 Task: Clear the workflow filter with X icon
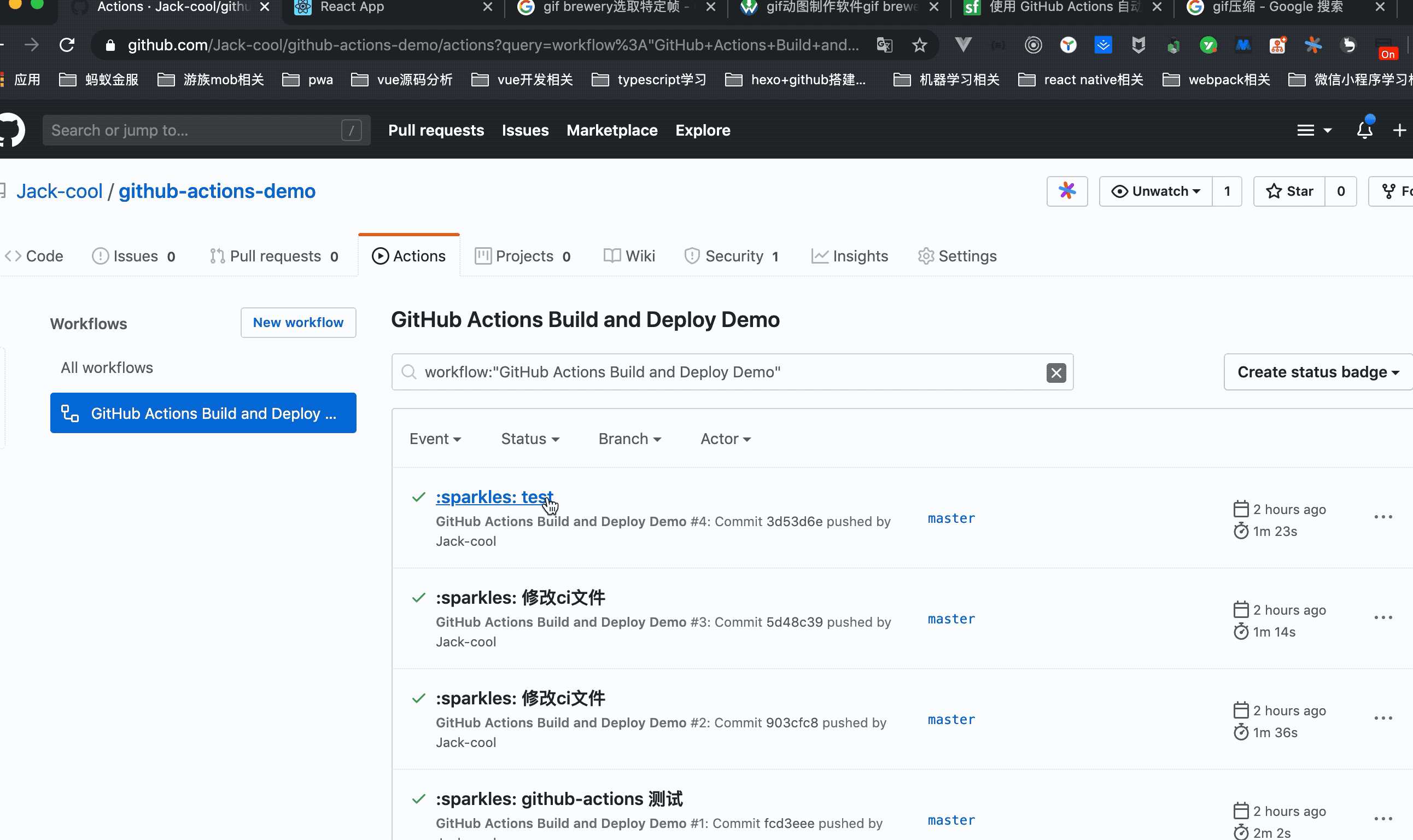pyautogui.click(x=1055, y=372)
